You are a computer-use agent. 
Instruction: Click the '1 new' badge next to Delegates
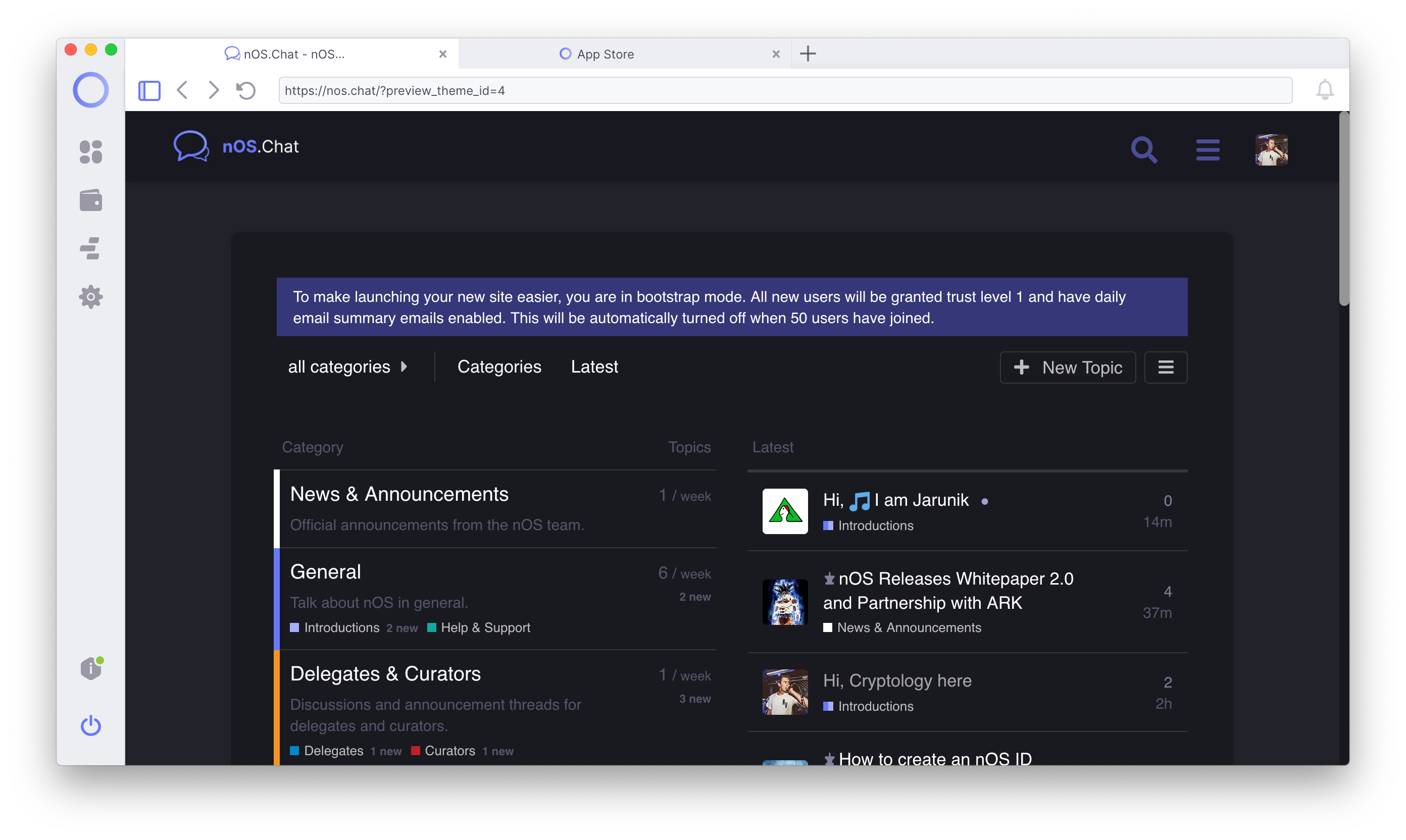pos(386,751)
